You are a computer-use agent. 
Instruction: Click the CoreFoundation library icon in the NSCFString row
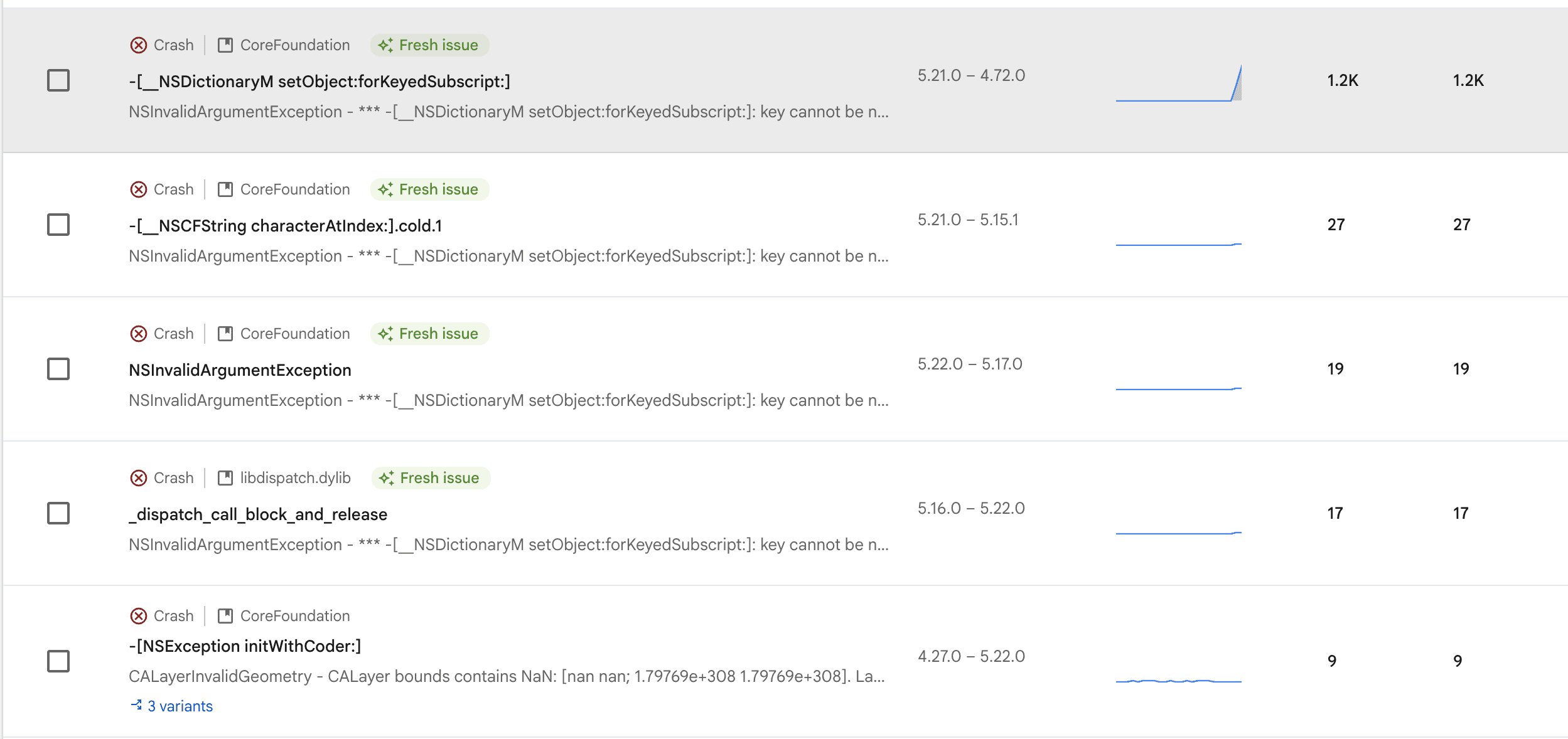click(x=225, y=189)
